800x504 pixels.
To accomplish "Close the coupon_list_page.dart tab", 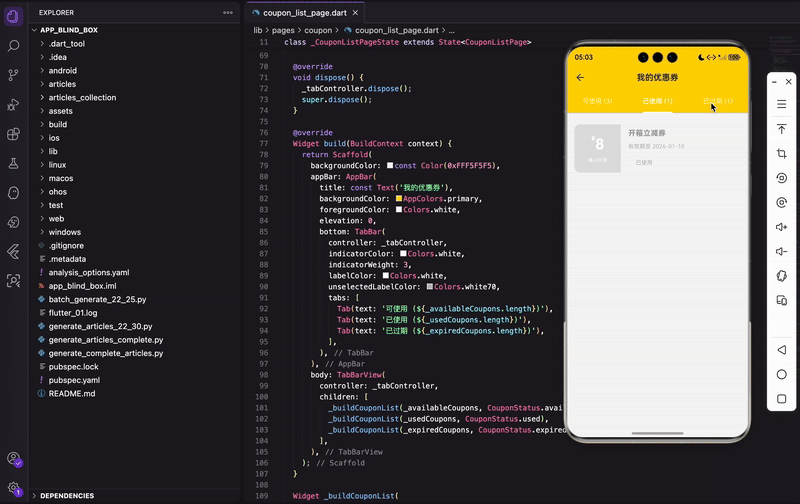I will click(x=355, y=13).
